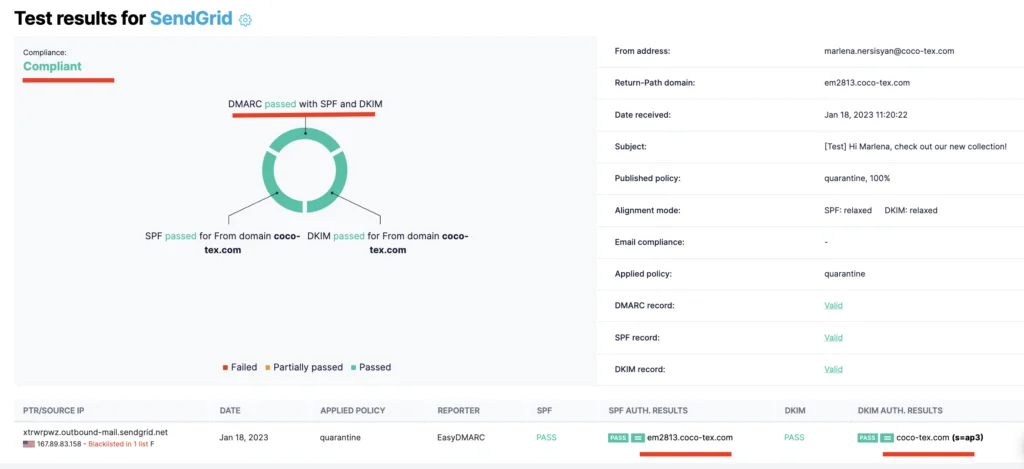Click the alignment equals icon for em2813.coco-tex.com

637,438
